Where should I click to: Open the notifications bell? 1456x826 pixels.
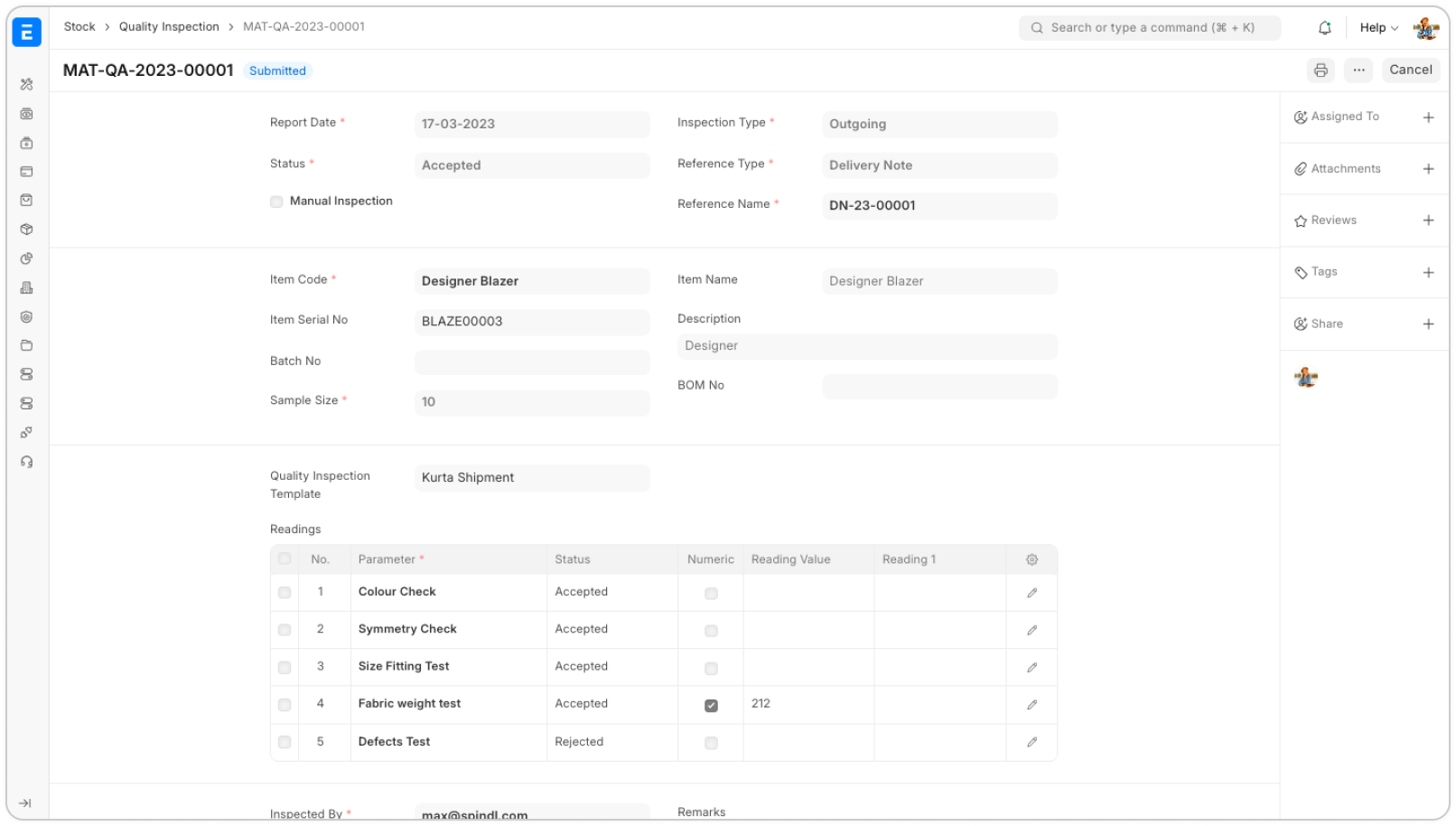[1324, 28]
